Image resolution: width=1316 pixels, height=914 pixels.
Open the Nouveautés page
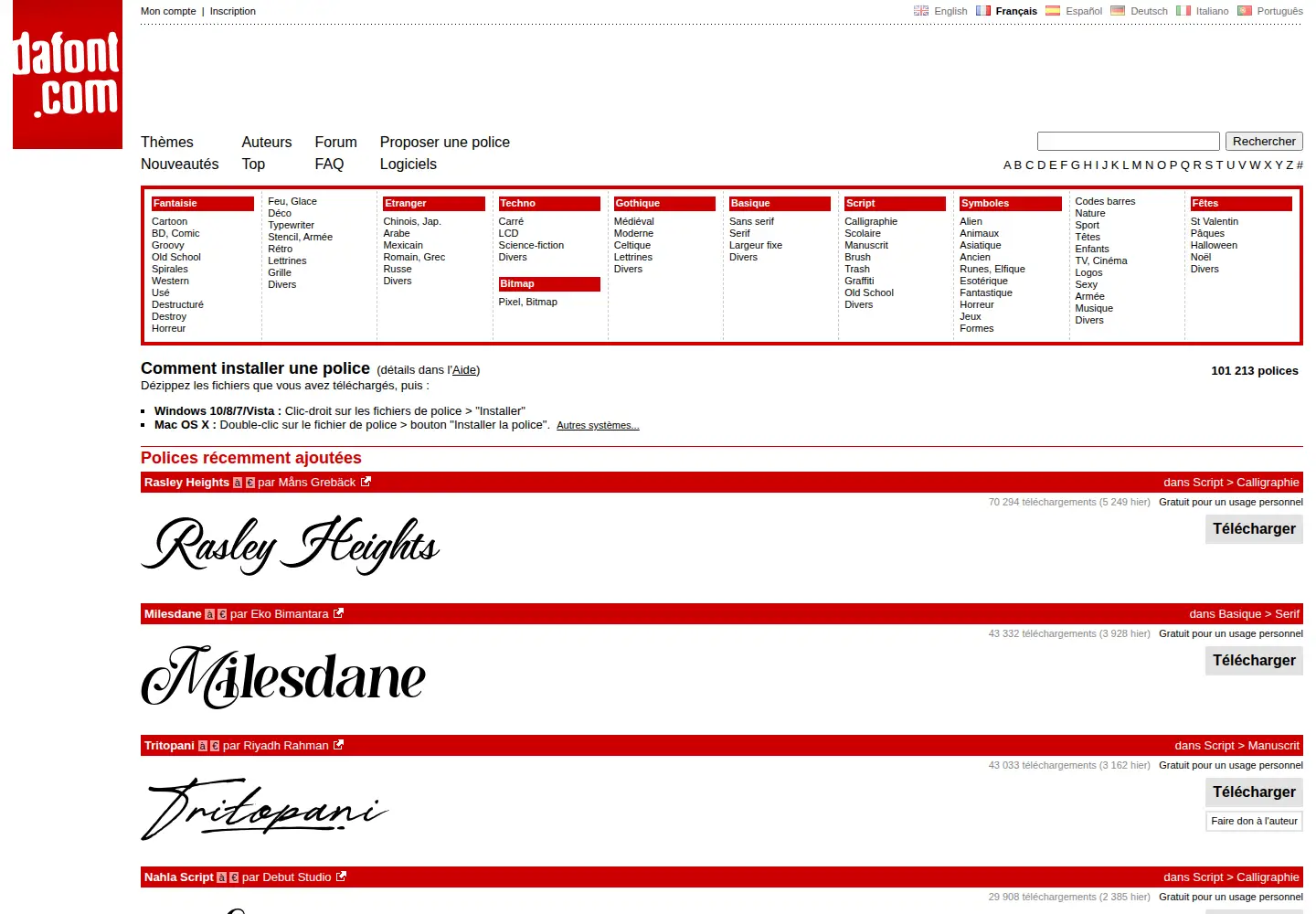(x=180, y=164)
